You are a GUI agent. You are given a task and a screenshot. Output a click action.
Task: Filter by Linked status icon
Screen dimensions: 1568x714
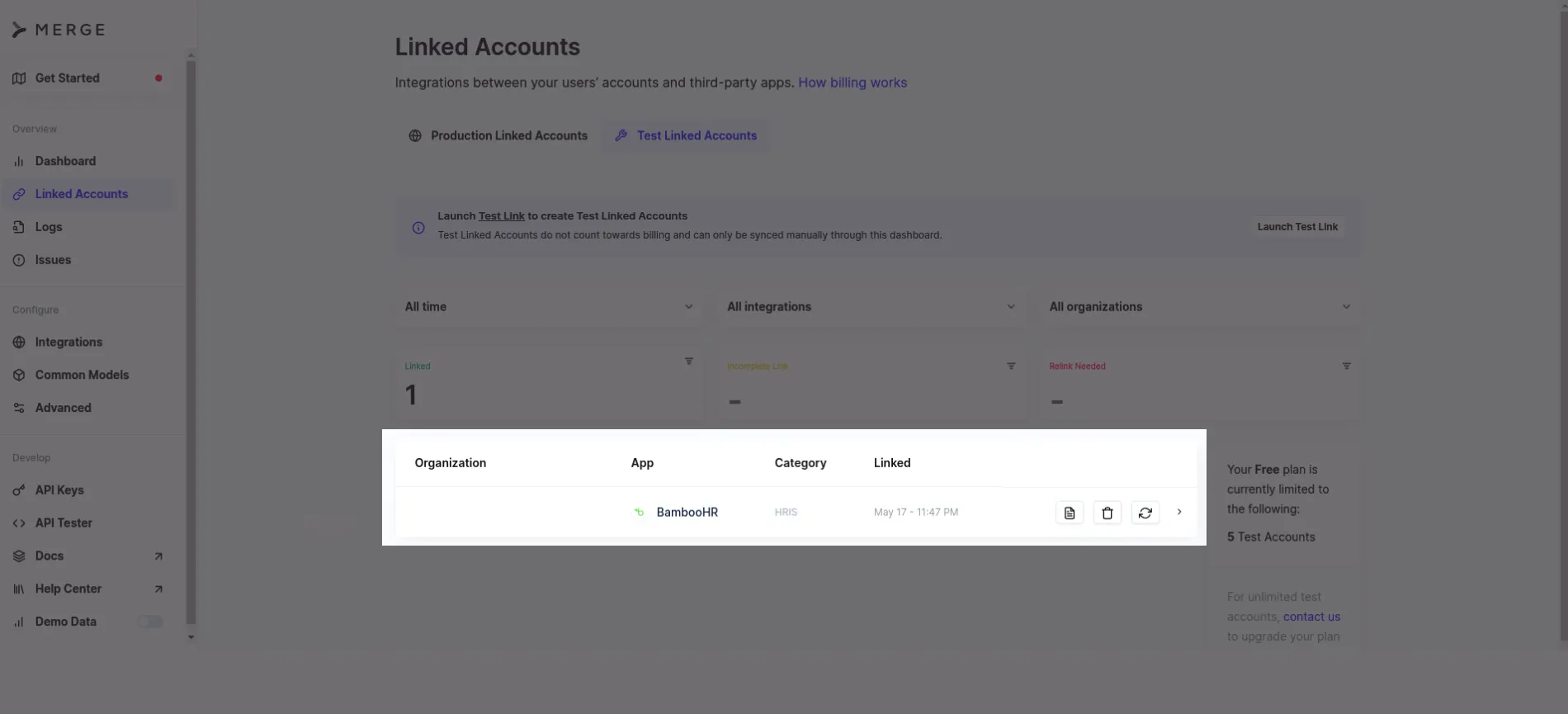click(689, 362)
